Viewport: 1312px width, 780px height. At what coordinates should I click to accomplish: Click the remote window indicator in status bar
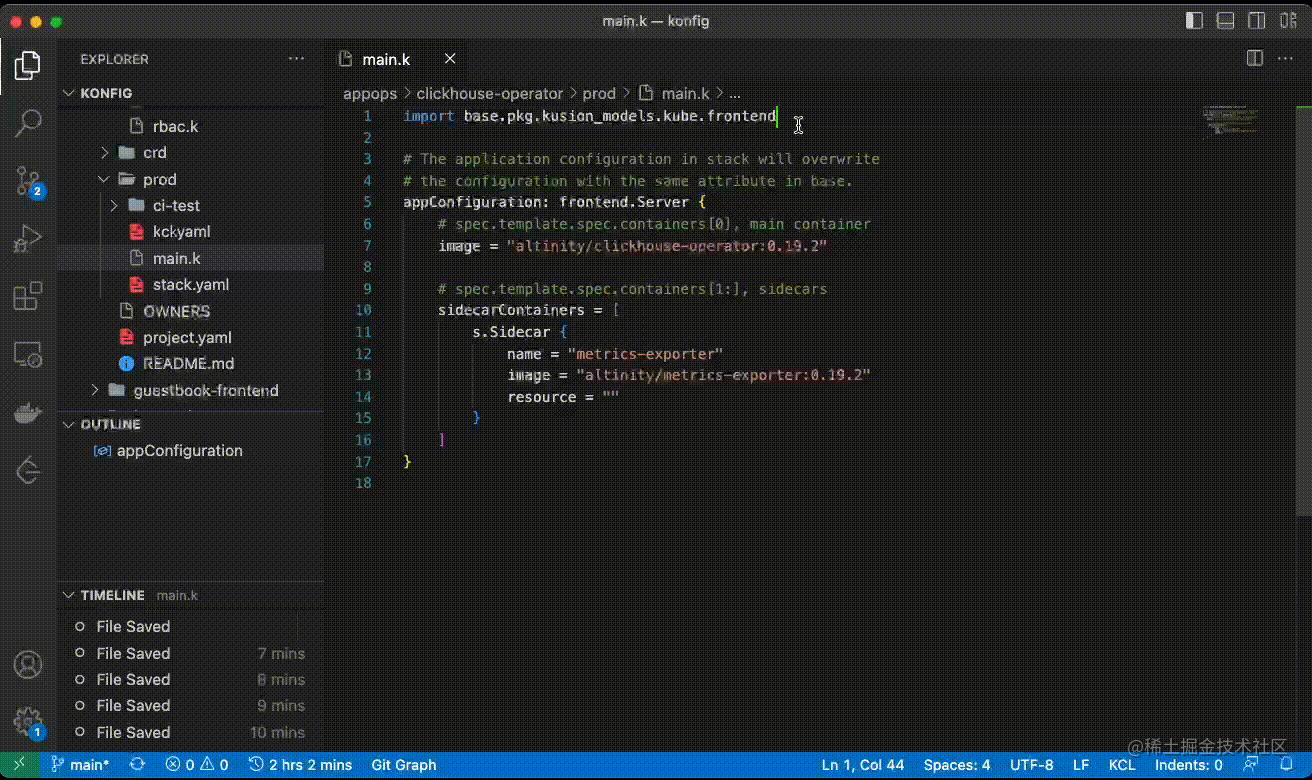(19, 765)
